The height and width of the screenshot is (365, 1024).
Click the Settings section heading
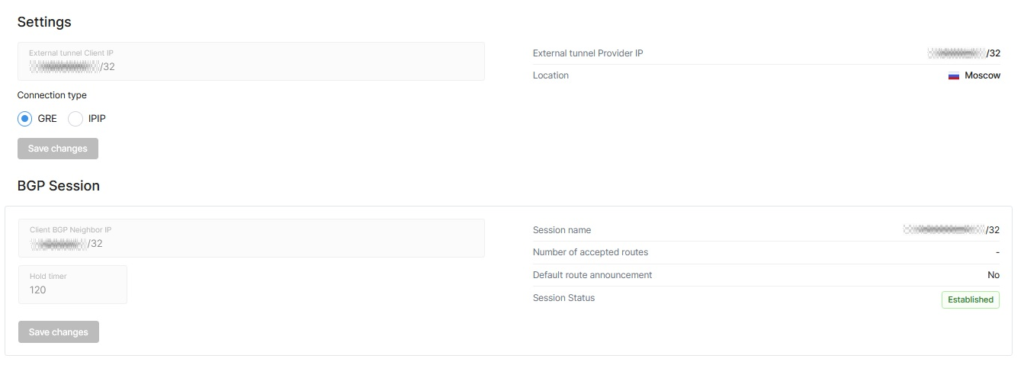(44, 22)
